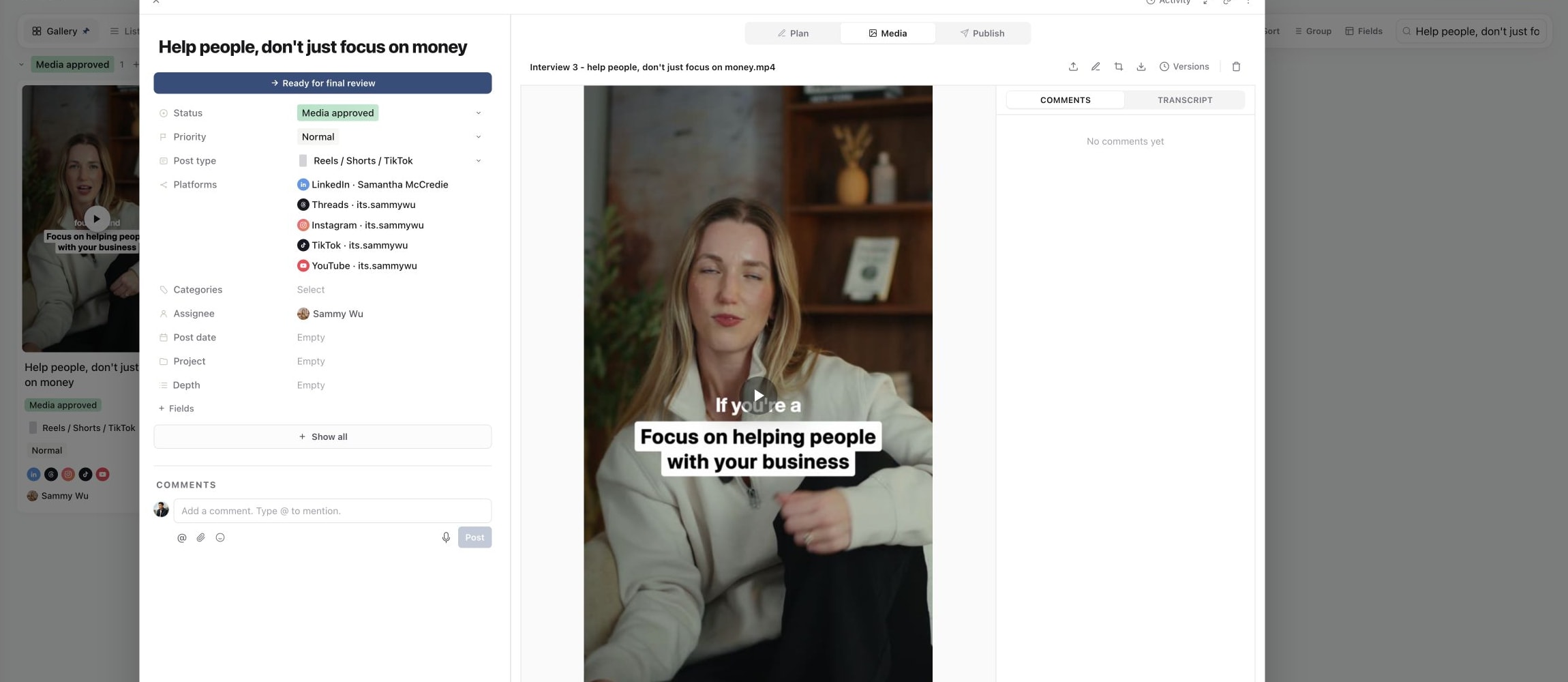Click the Post comment button
This screenshot has width=1568, height=682.
[474, 537]
